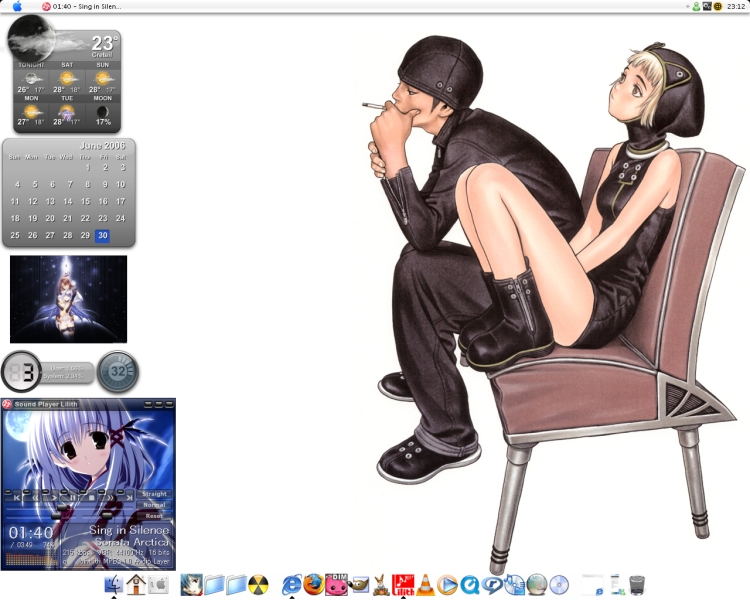Click June 2006 calendar header
Screen dimensions: 750x600
point(102,145)
